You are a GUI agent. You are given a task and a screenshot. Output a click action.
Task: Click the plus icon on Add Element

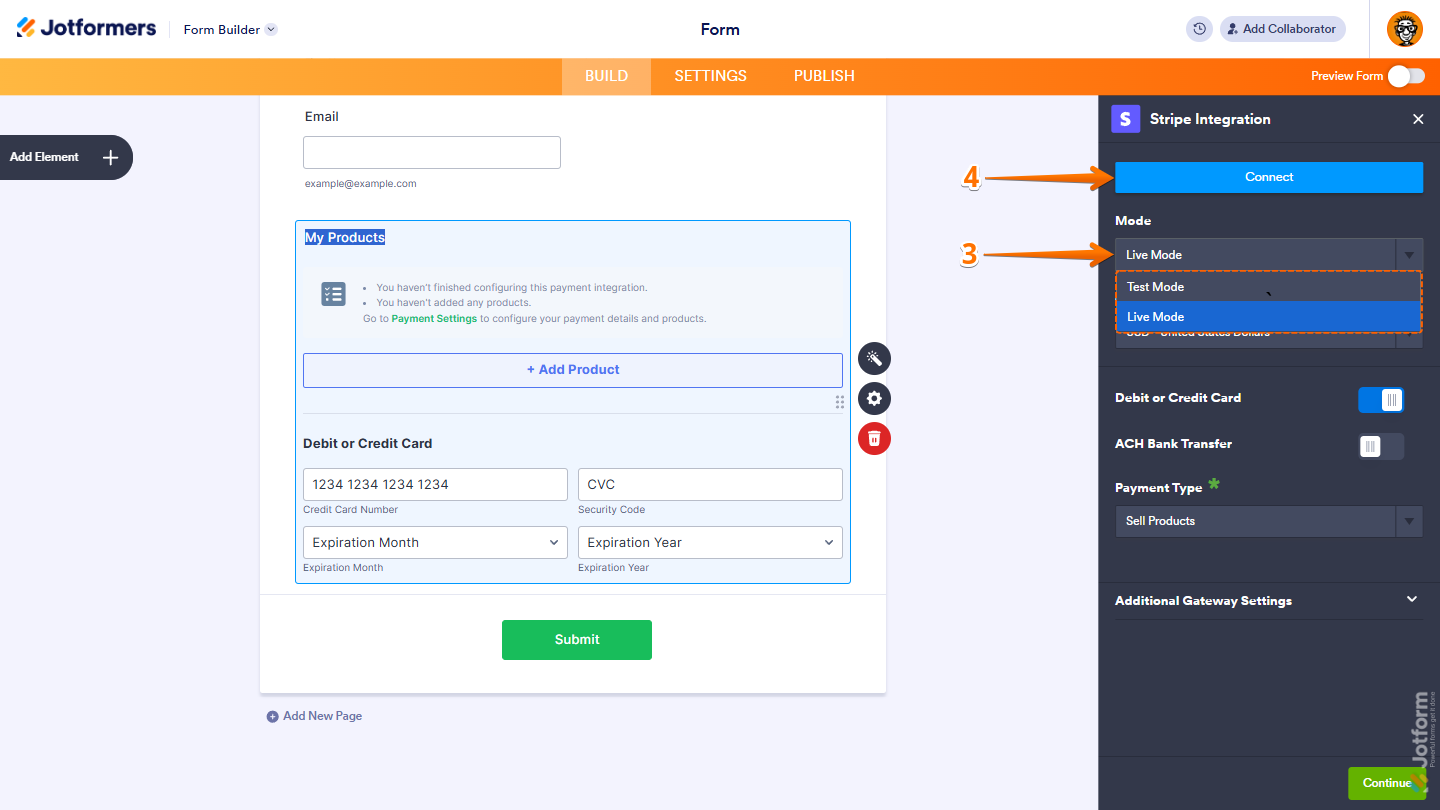[110, 158]
